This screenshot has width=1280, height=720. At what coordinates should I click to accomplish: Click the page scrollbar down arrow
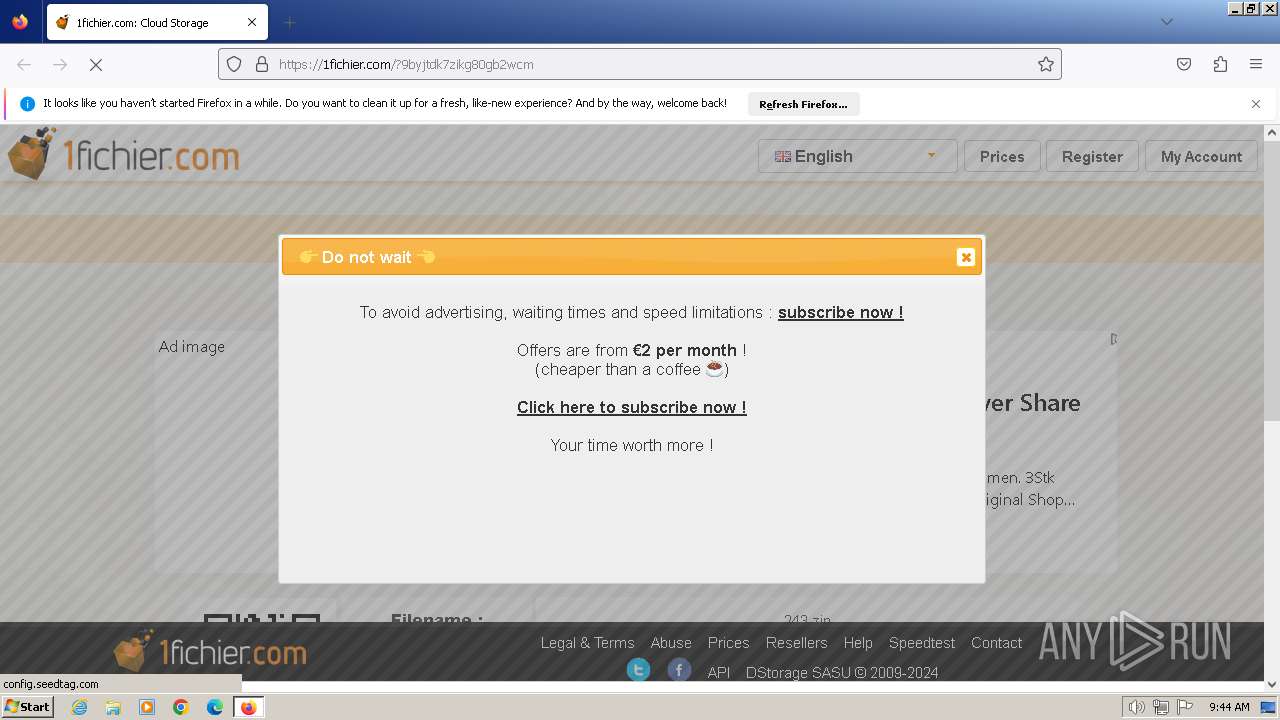(1272, 684)
